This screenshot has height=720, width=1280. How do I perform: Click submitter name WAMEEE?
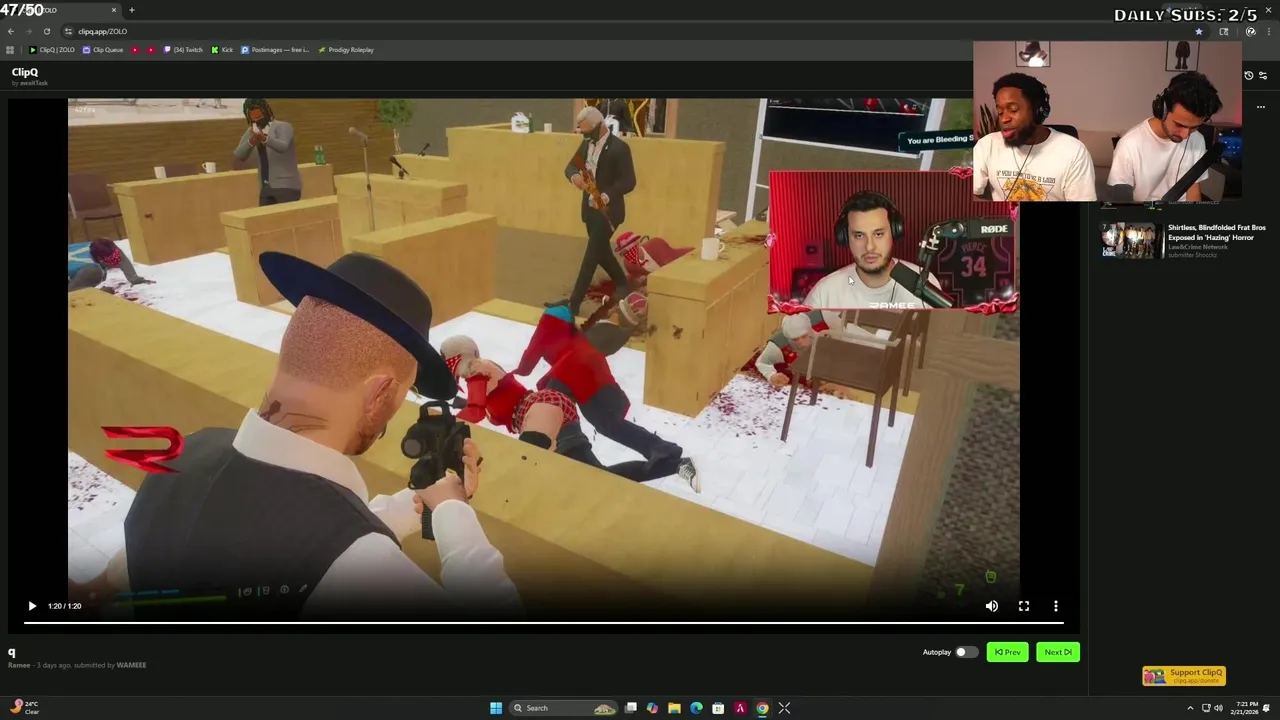click(131, 665)
